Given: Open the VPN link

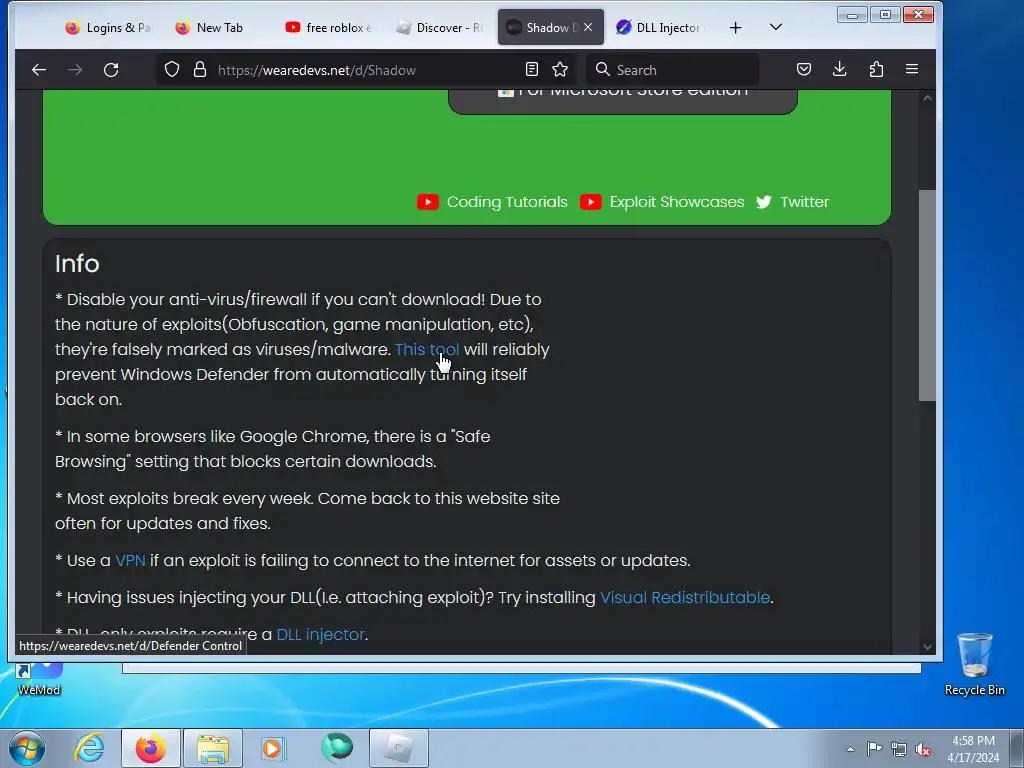Looking at the screenshot, I should (x=130, y=560).
